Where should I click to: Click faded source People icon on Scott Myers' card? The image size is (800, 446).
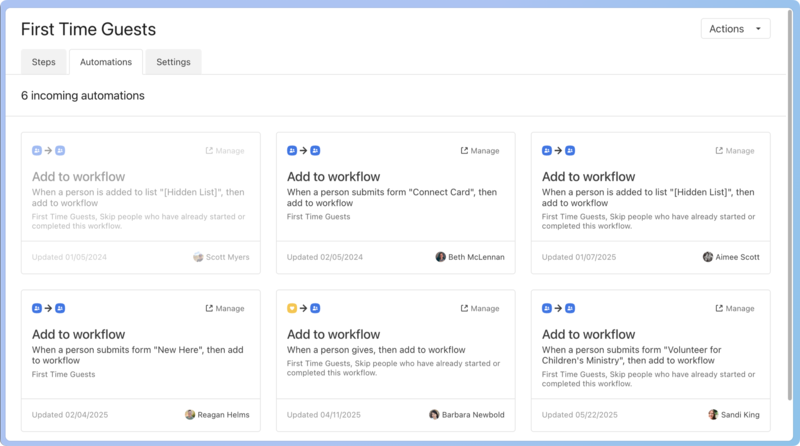click(x=37, y=151)
